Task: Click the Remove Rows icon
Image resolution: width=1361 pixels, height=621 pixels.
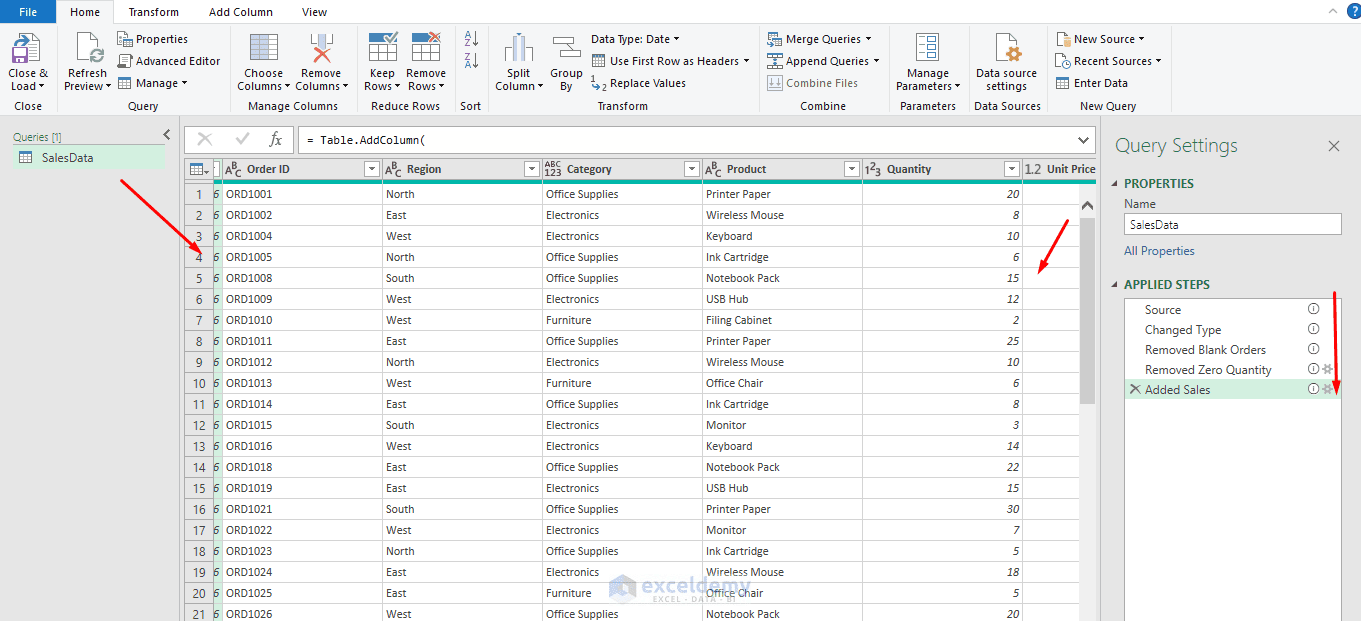Action: click(x=426, y=48)
